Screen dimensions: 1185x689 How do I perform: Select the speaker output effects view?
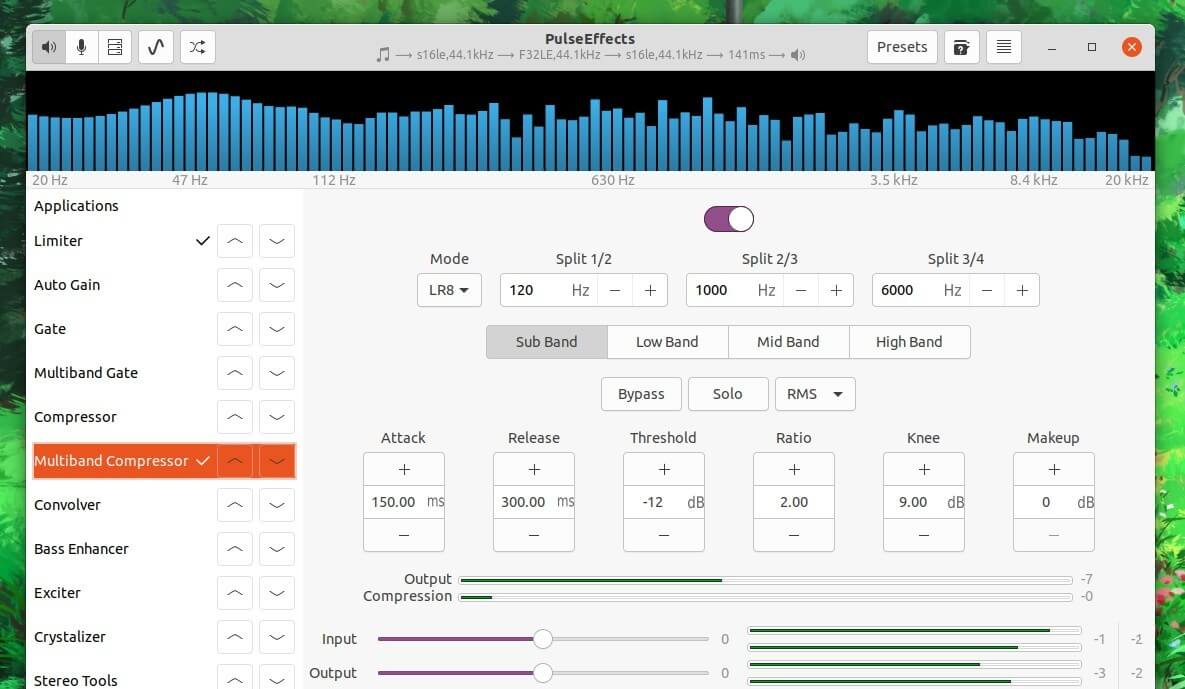click(48, 46)
